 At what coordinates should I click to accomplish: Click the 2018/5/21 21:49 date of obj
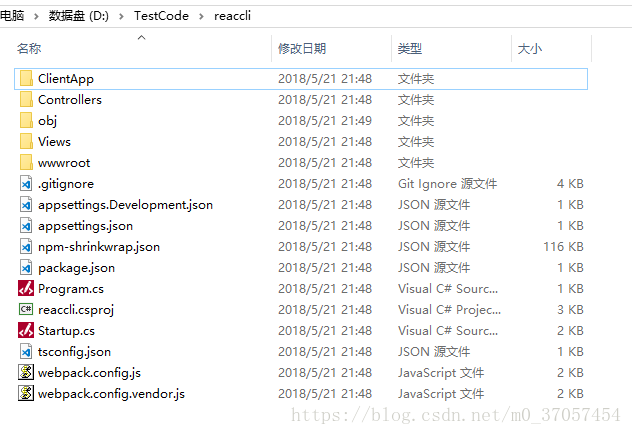coord(325,121)
